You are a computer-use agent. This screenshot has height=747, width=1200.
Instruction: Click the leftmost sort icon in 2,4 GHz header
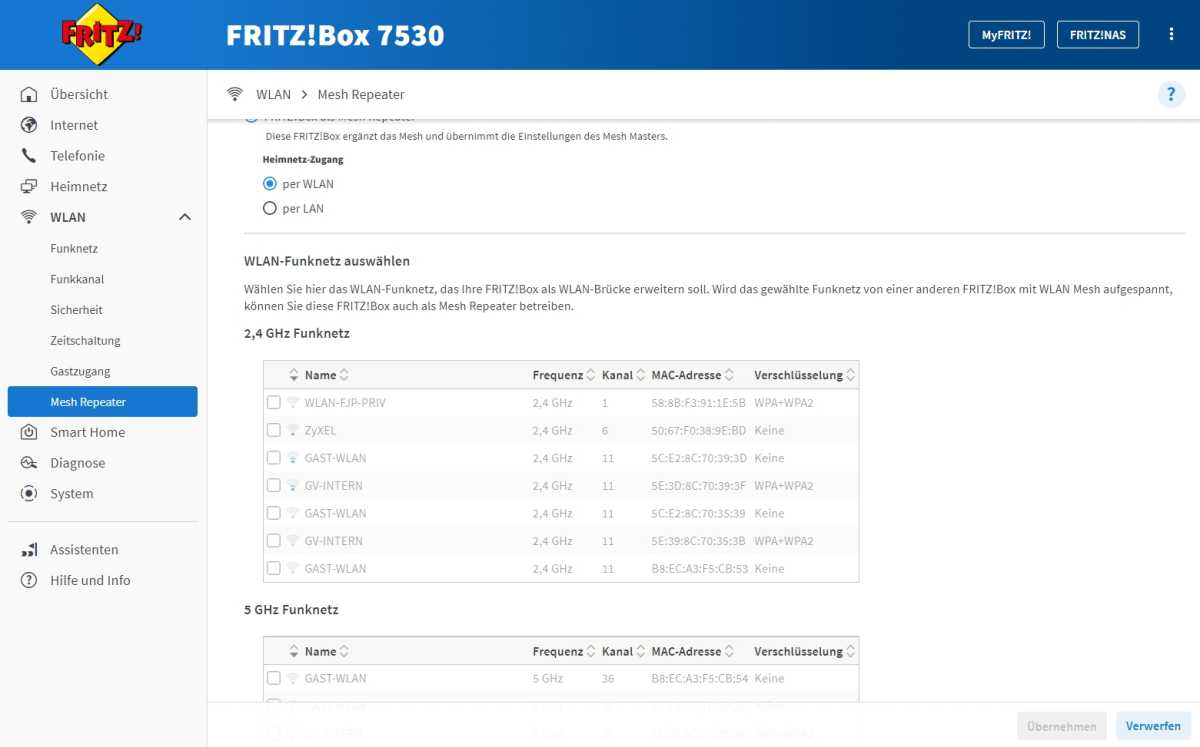coord(293,375)
